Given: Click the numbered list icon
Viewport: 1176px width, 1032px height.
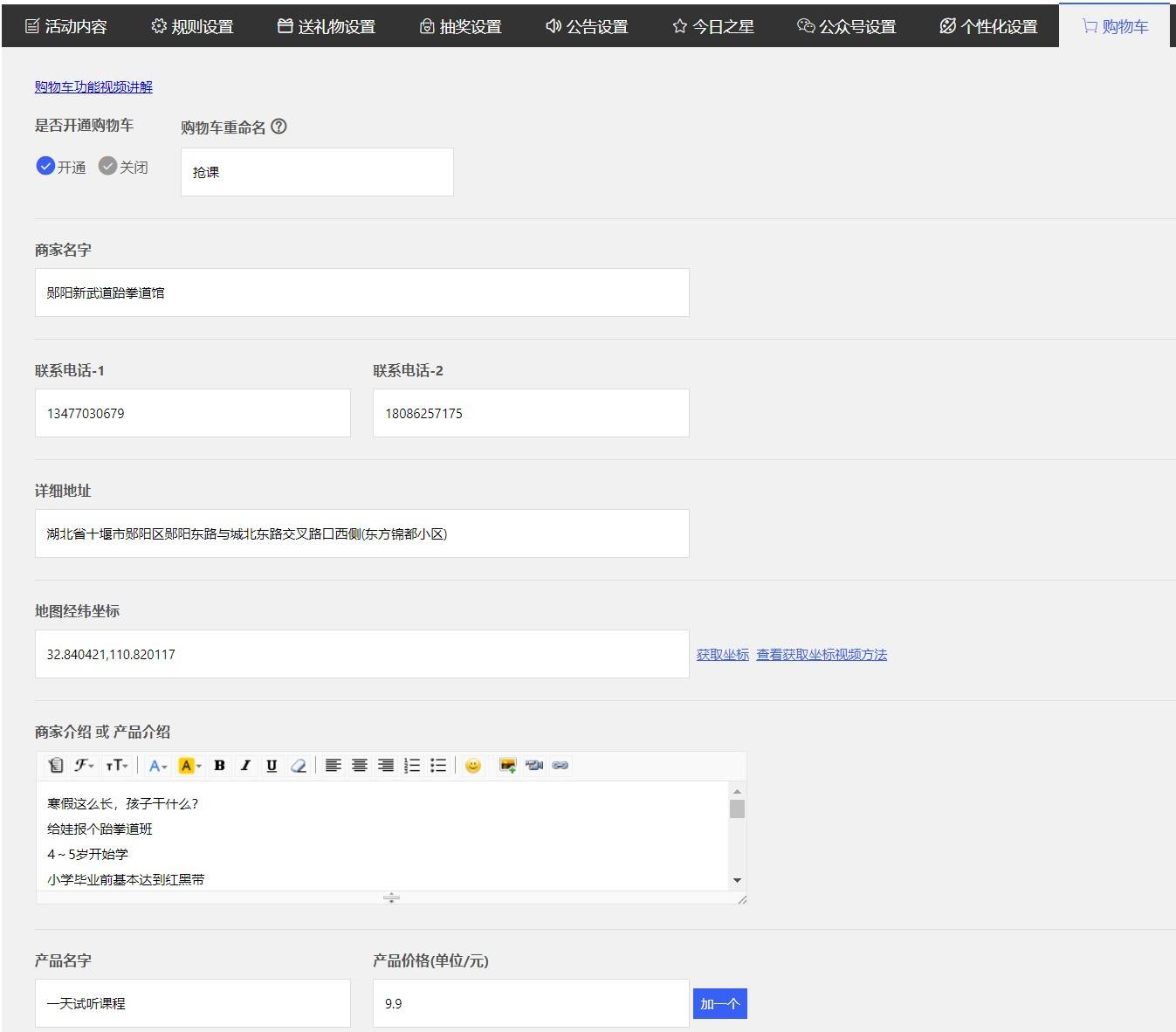Looking at the screenshot, I should click(412, 766).
